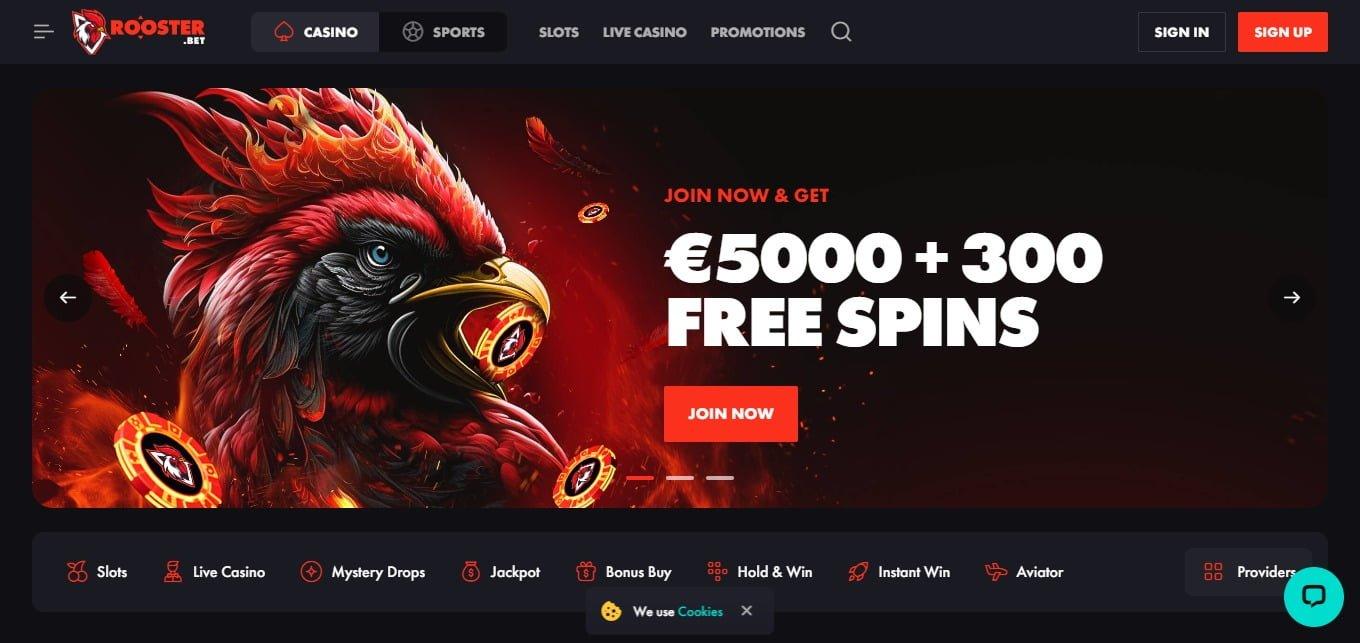Click the Join Now button
This screenshot has height=643, width=1360.
[x=730, y=413]
